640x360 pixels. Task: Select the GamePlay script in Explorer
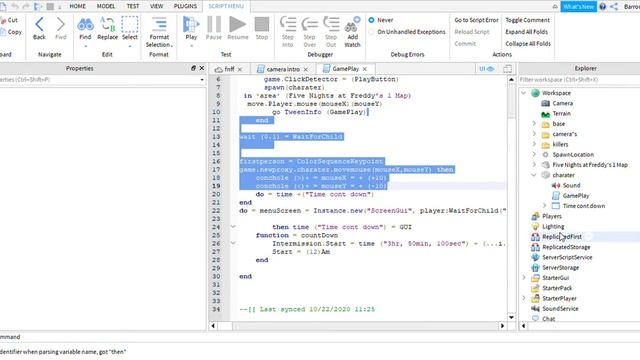(x=576, y=196)
